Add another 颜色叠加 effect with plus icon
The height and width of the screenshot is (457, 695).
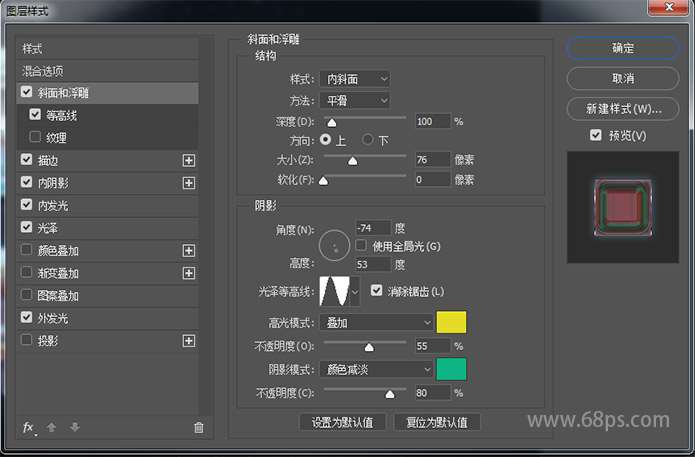click(188, 251)
